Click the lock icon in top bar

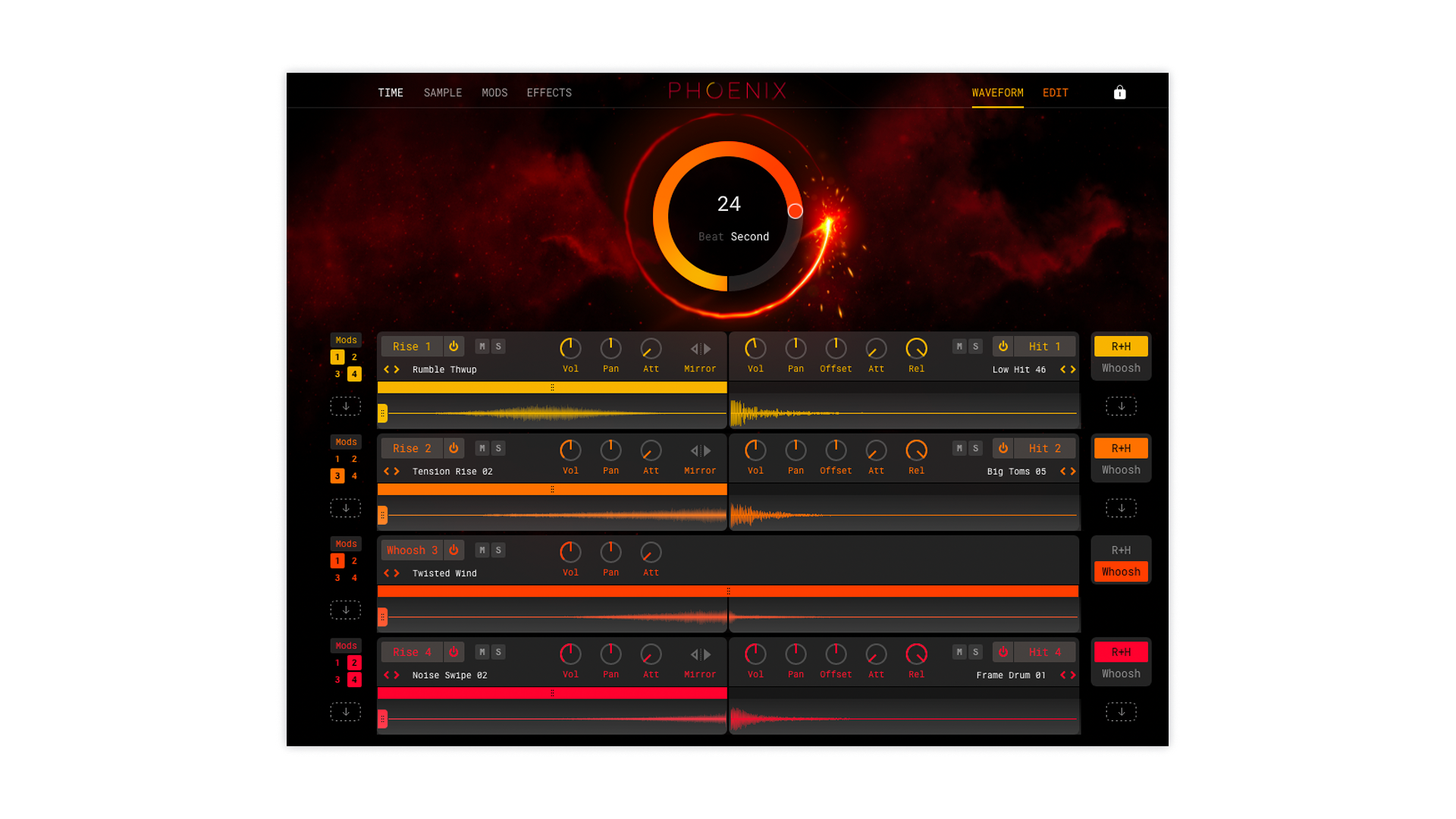click(x=1119, y=93)
